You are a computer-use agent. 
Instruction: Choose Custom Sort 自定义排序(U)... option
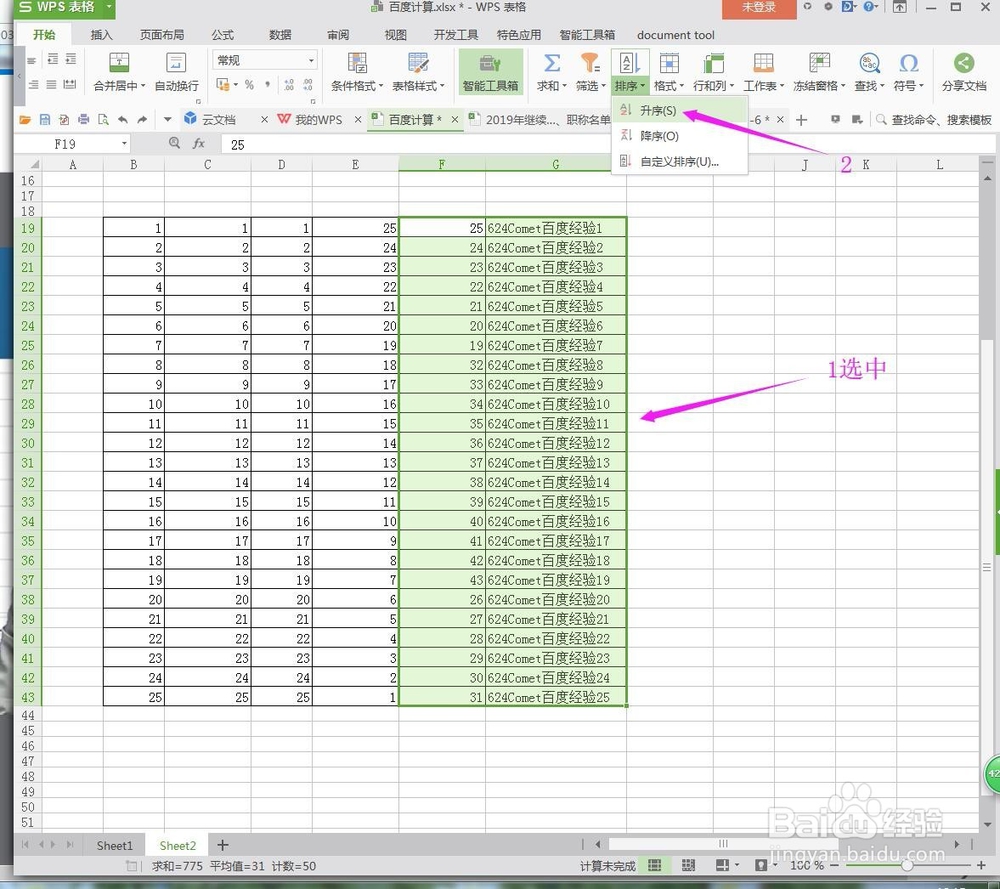pos(679,161)
